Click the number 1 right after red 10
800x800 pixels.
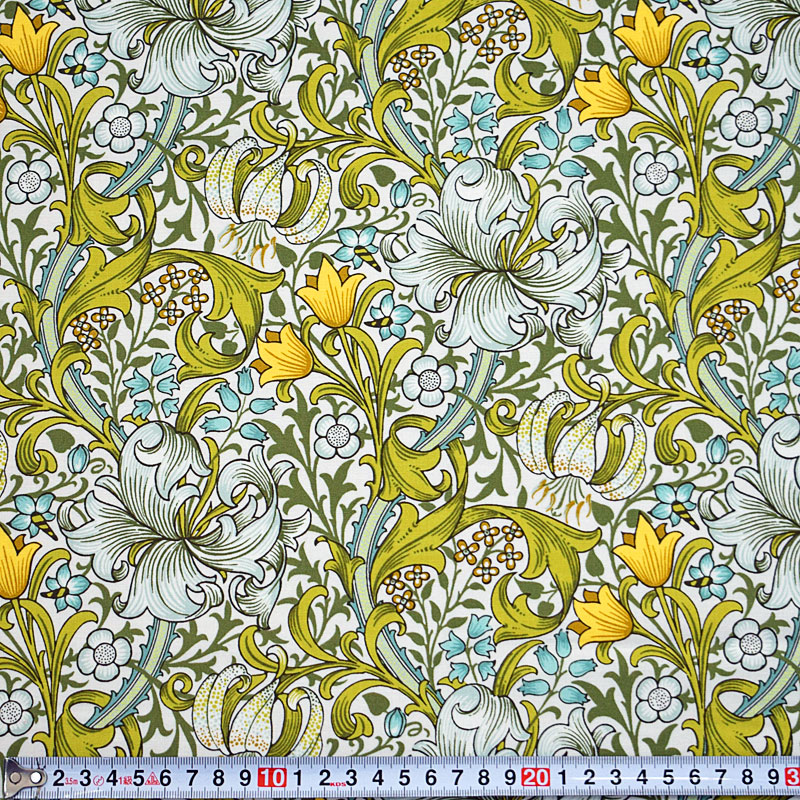tap(299, 777)
